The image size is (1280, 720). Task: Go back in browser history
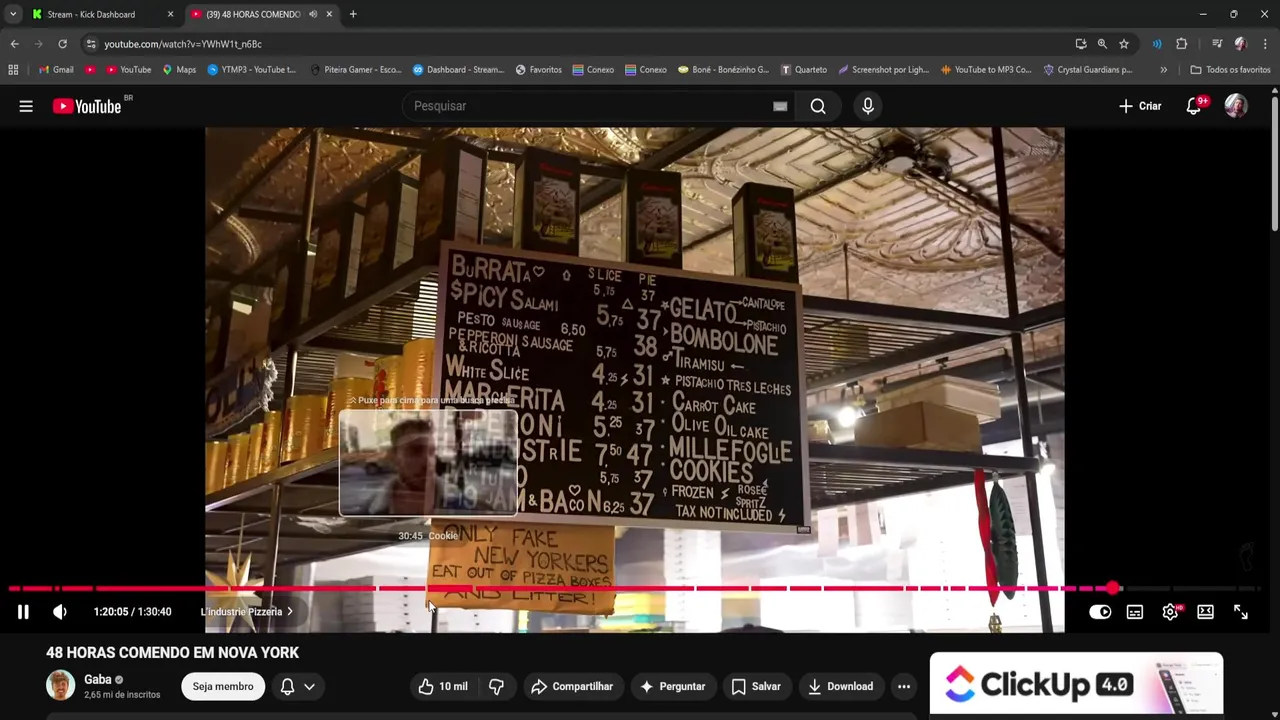[x=14, y=44]
